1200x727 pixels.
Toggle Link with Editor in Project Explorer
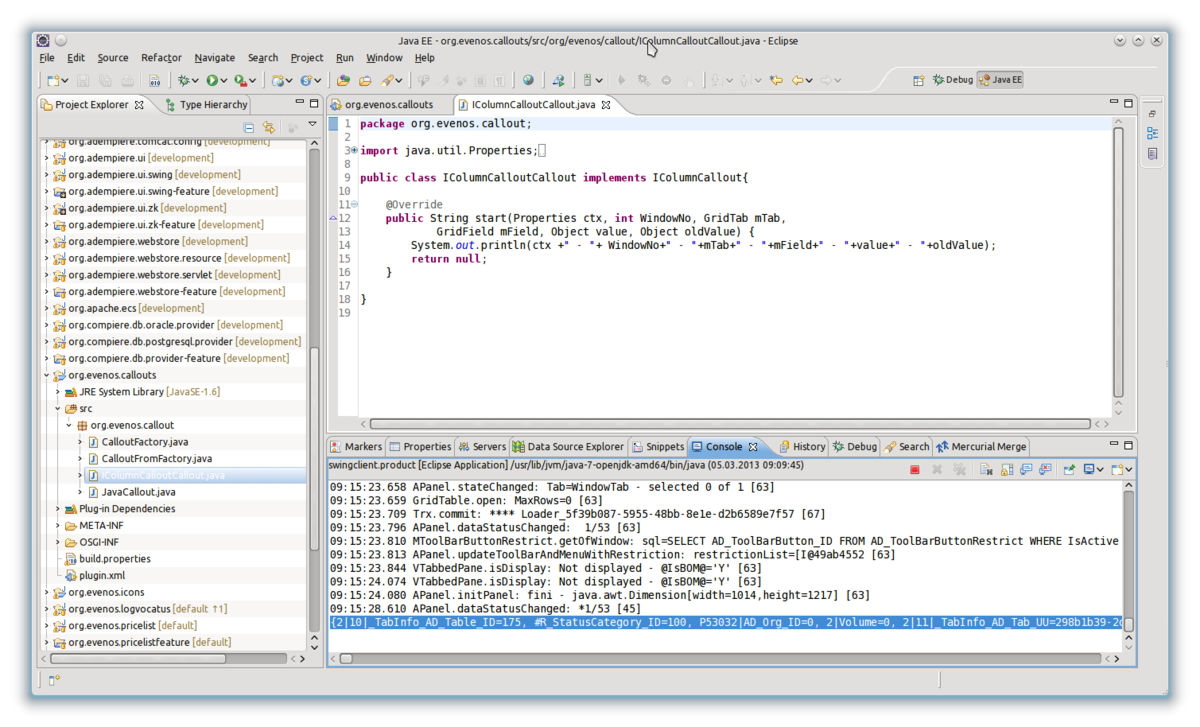268,127
